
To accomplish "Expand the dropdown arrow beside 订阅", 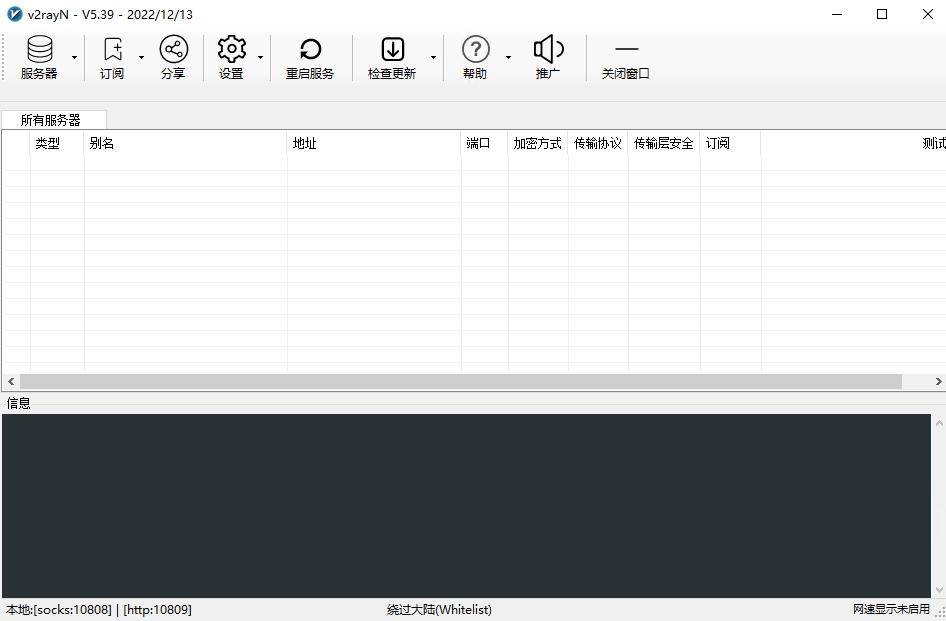I will click(141, 58).
